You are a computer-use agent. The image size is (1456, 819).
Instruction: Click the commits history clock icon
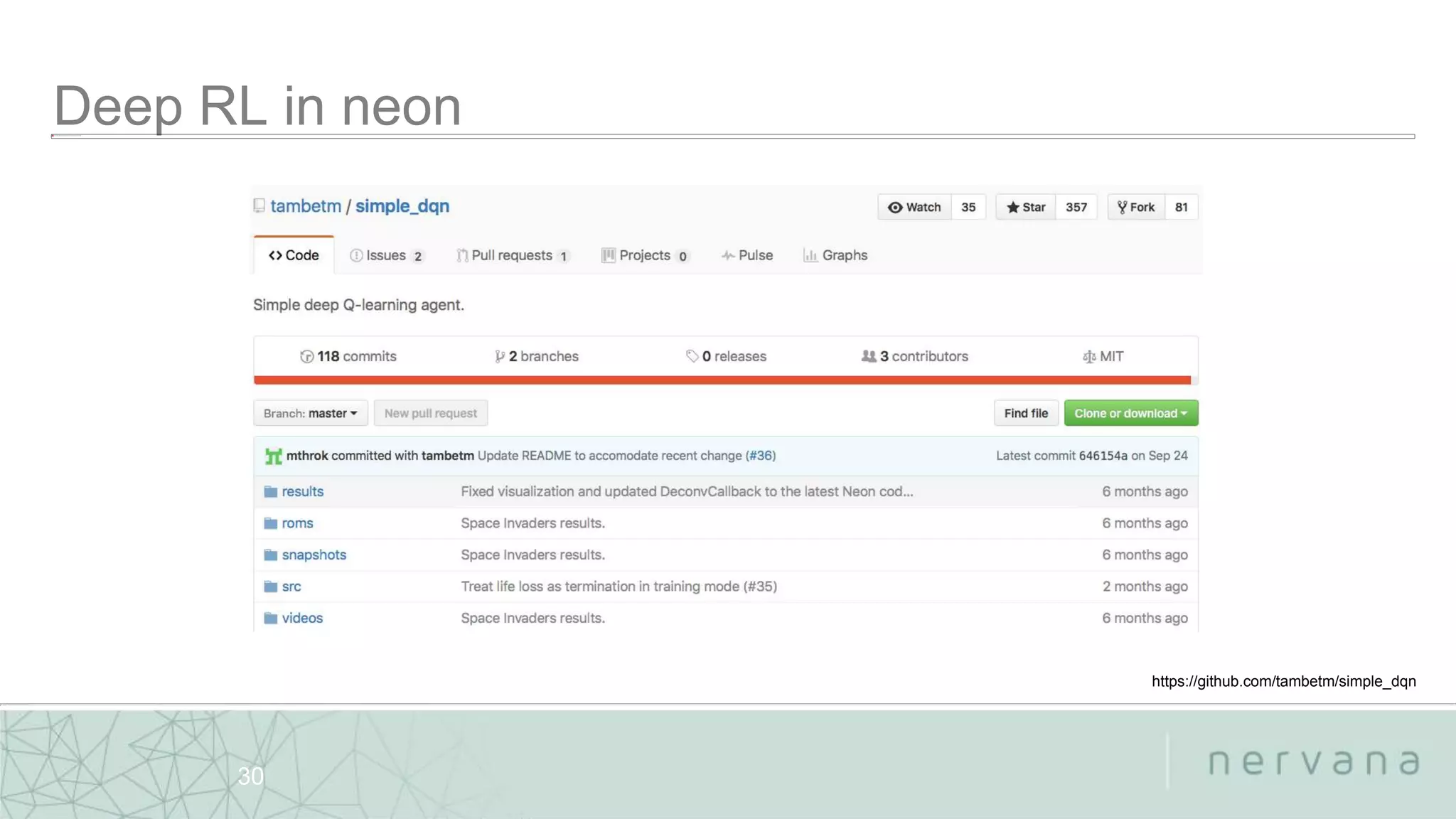pyautogui.click(x=306, y=356)
